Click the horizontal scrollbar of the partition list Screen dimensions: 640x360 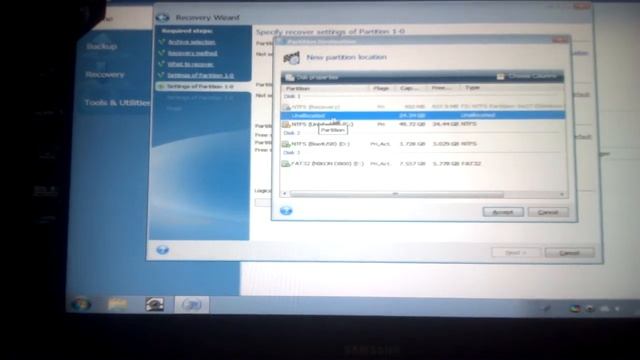point(396,194)
